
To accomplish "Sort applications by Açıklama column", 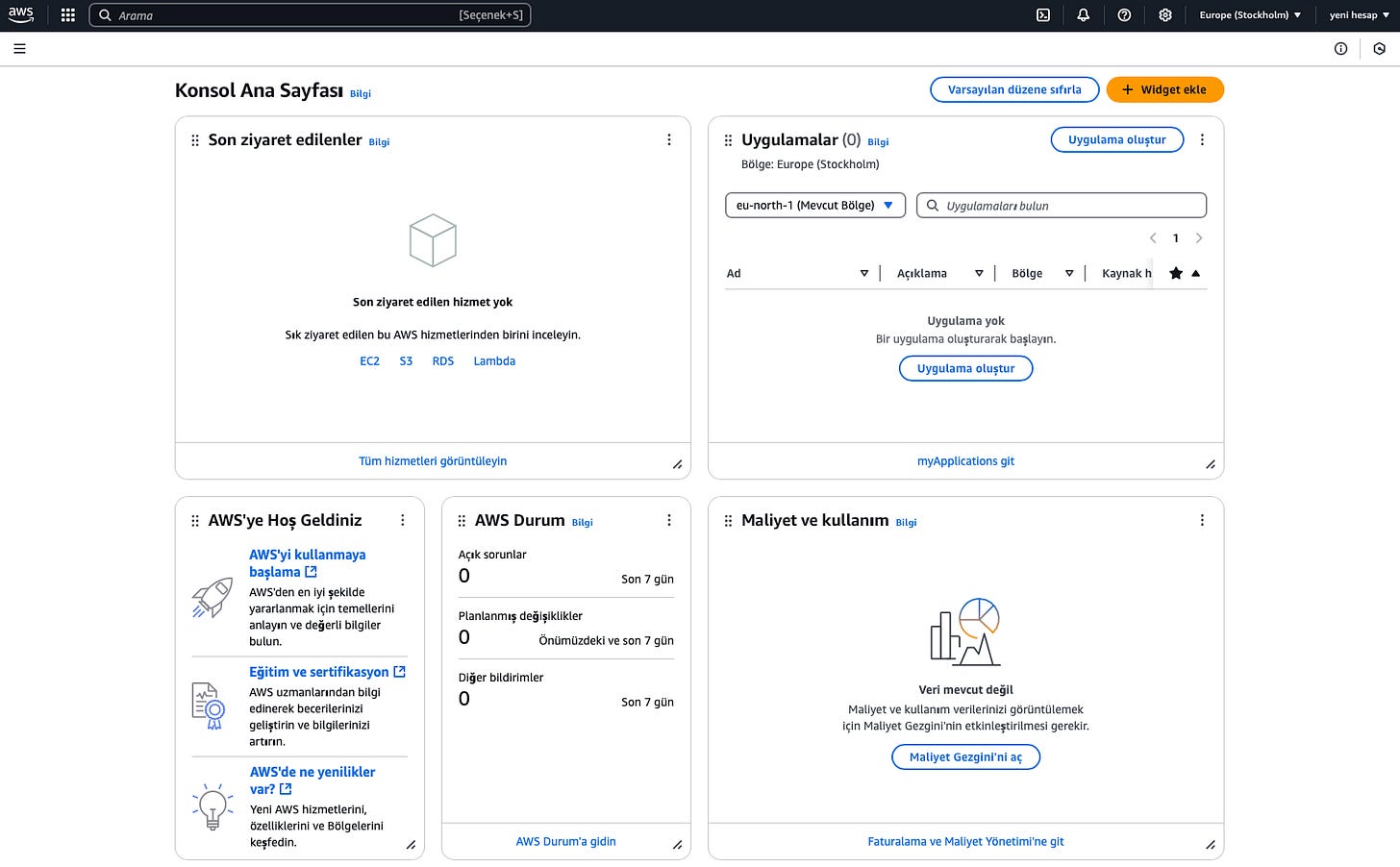I will 979,274.
